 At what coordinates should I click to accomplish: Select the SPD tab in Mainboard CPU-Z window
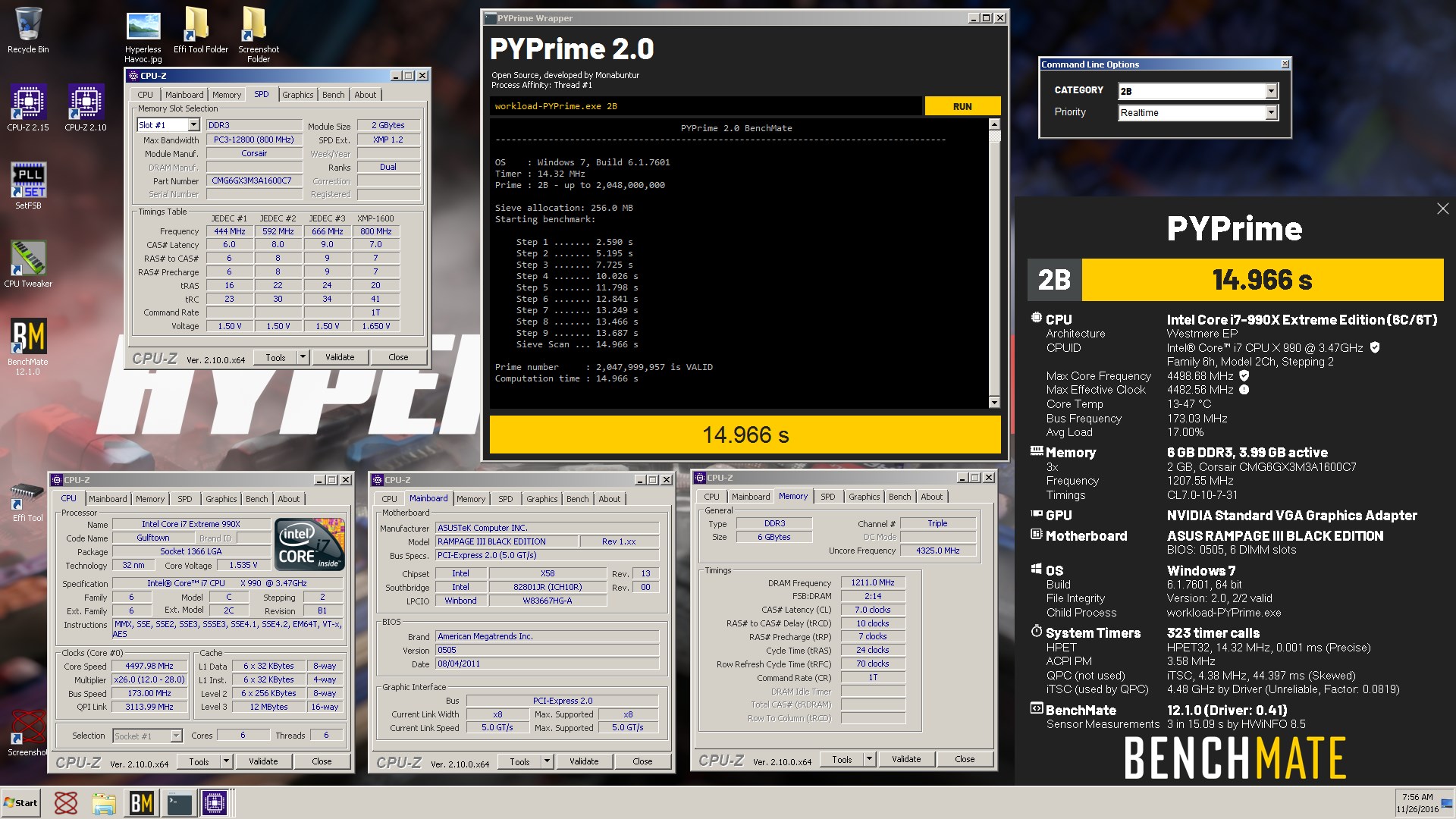point(505,499)
